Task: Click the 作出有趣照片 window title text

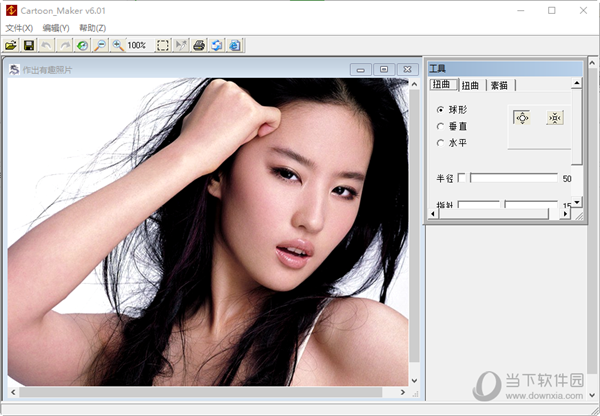Action: point(47,70)
